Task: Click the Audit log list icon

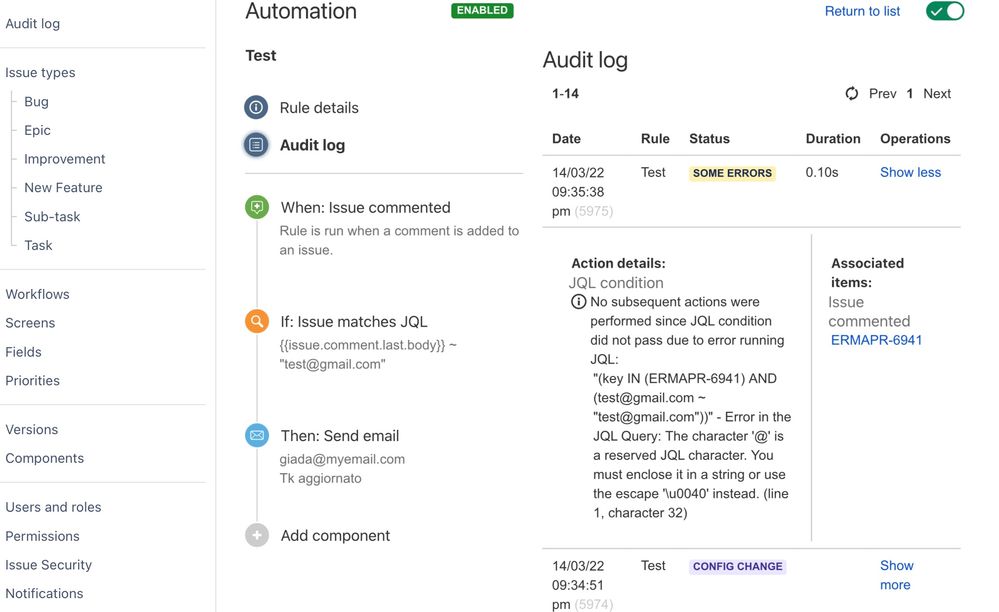Action: [256, 145]
